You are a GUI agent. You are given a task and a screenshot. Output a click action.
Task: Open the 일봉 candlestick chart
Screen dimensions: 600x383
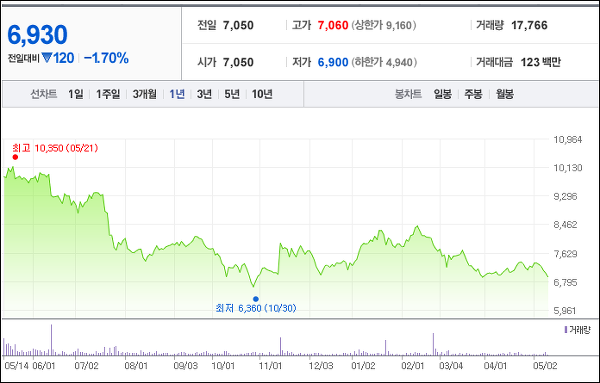(442, 94)
